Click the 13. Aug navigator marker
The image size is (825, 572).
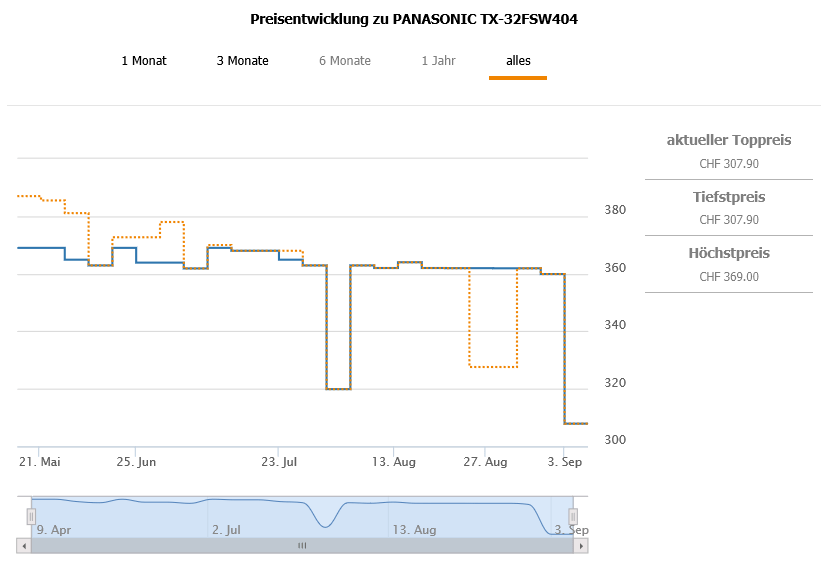(x=414, y=530)
